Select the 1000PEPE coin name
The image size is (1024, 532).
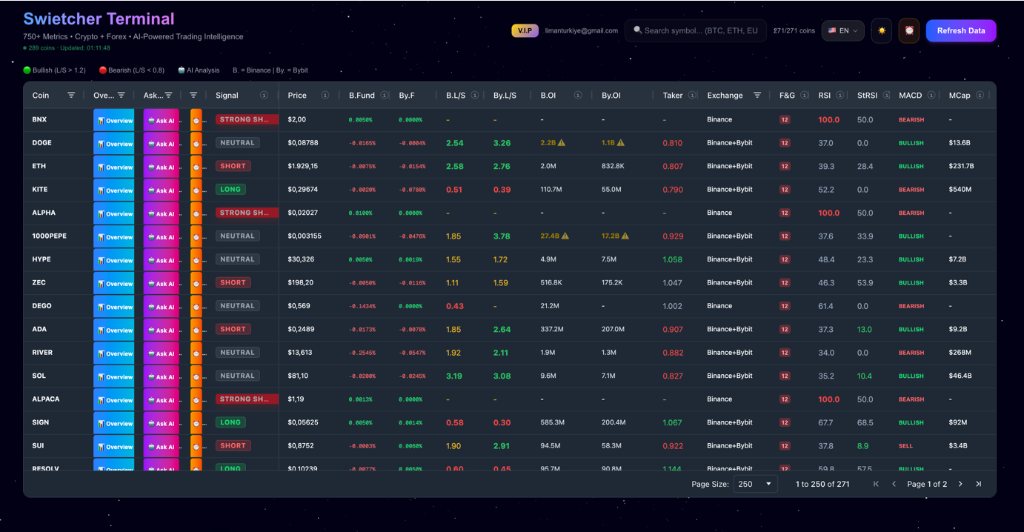coord(49,236)
